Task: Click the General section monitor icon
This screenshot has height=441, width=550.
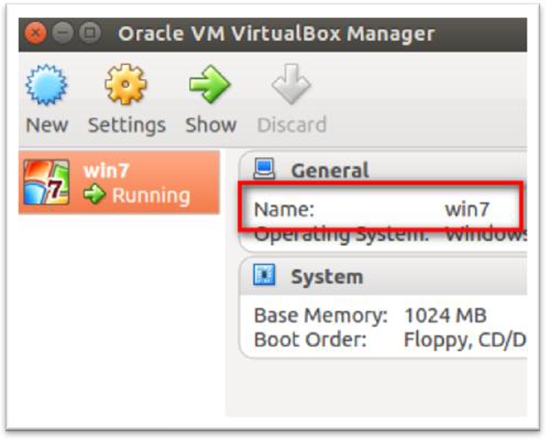Action: 264,169
